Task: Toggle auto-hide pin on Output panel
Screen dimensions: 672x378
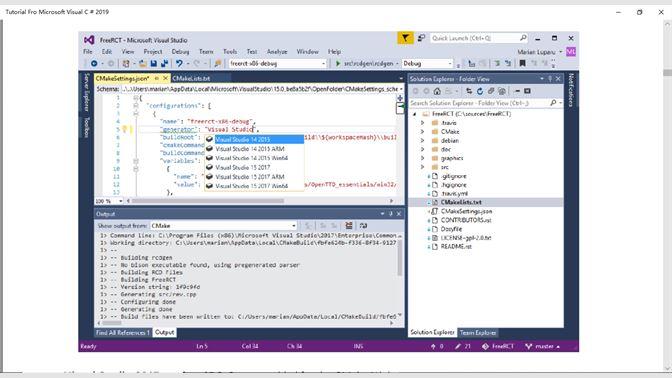Action: (x=390, y=213)
